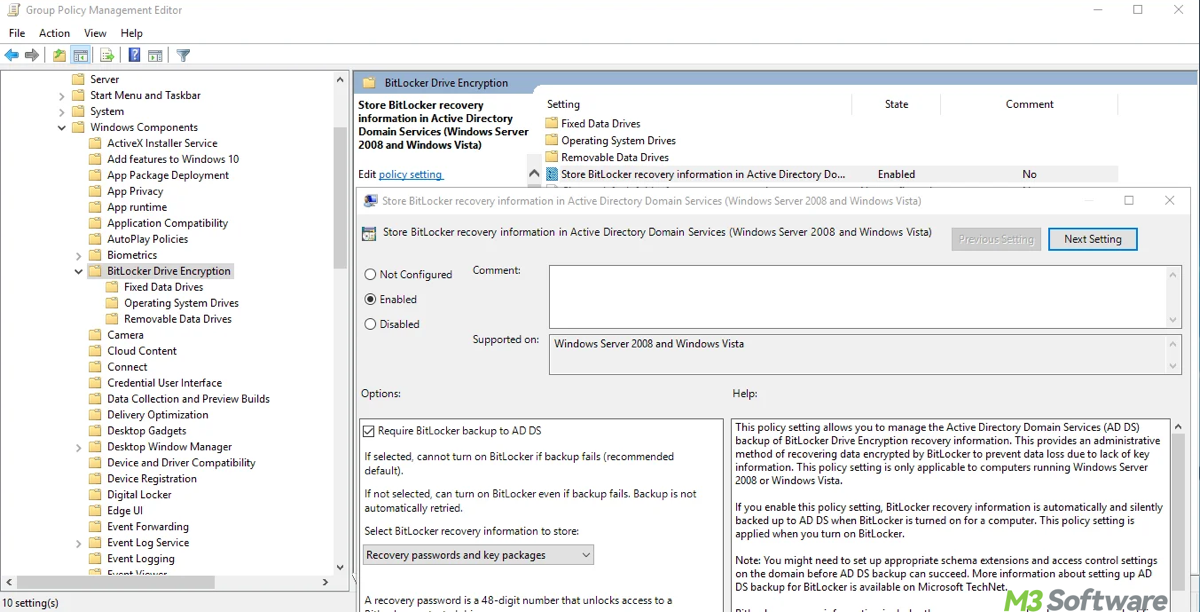The height and width of the screenshot is (612, 1200).
Task: Click folder icon beside Removable Data Drives setting
Action: [x=552, y=157]
